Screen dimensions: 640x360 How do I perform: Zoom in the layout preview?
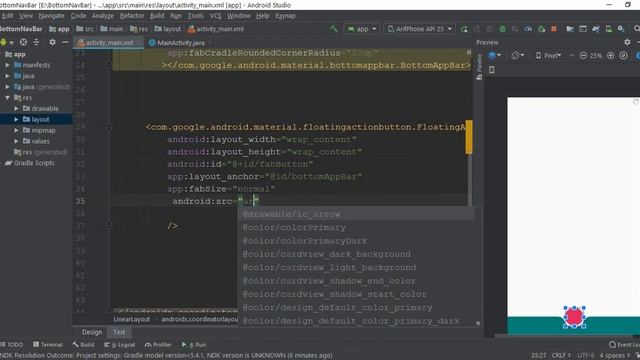611,56
